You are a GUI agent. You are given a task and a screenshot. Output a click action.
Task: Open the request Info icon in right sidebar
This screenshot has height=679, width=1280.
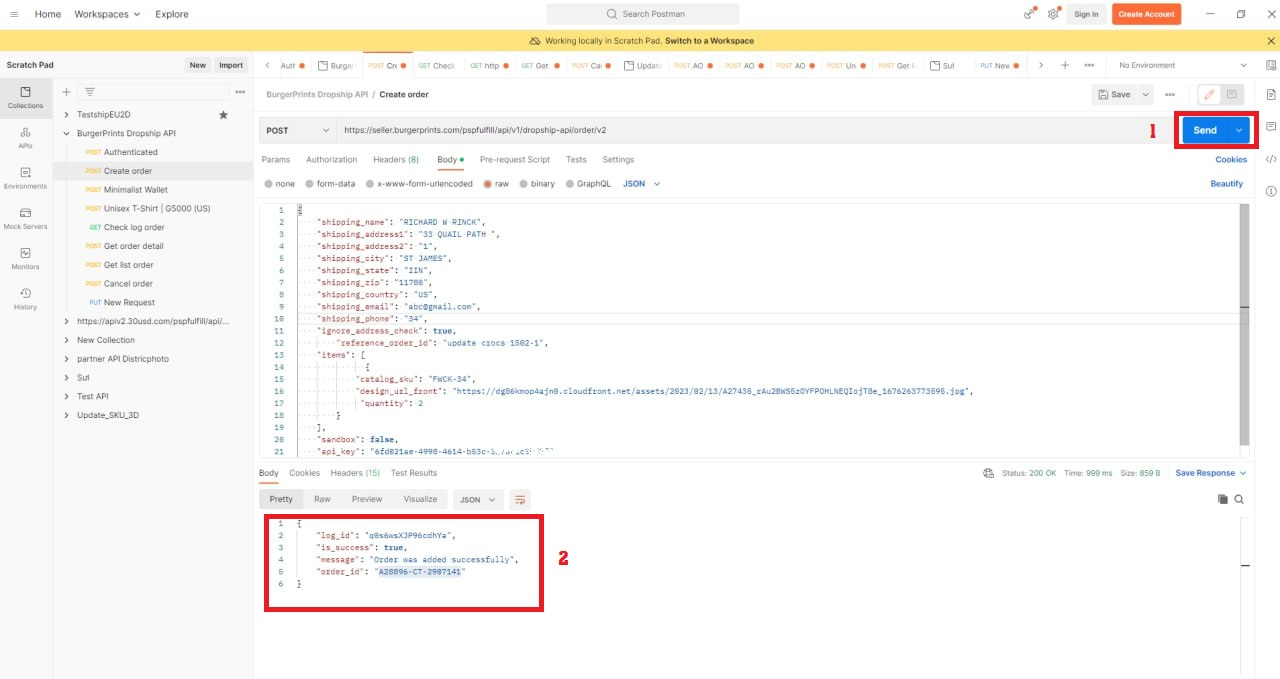(x=1271, y=191)
